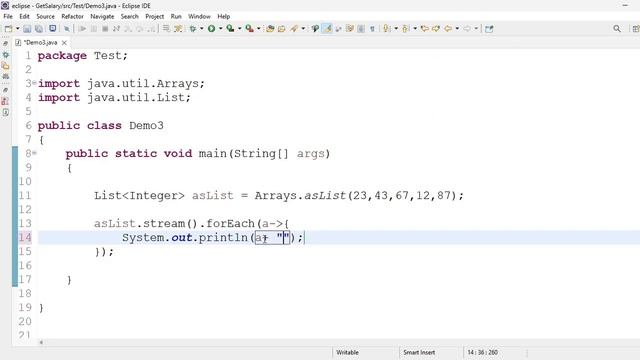Click the Previous Annotation icon
The image size is (640, 360).
pos(405,29)
